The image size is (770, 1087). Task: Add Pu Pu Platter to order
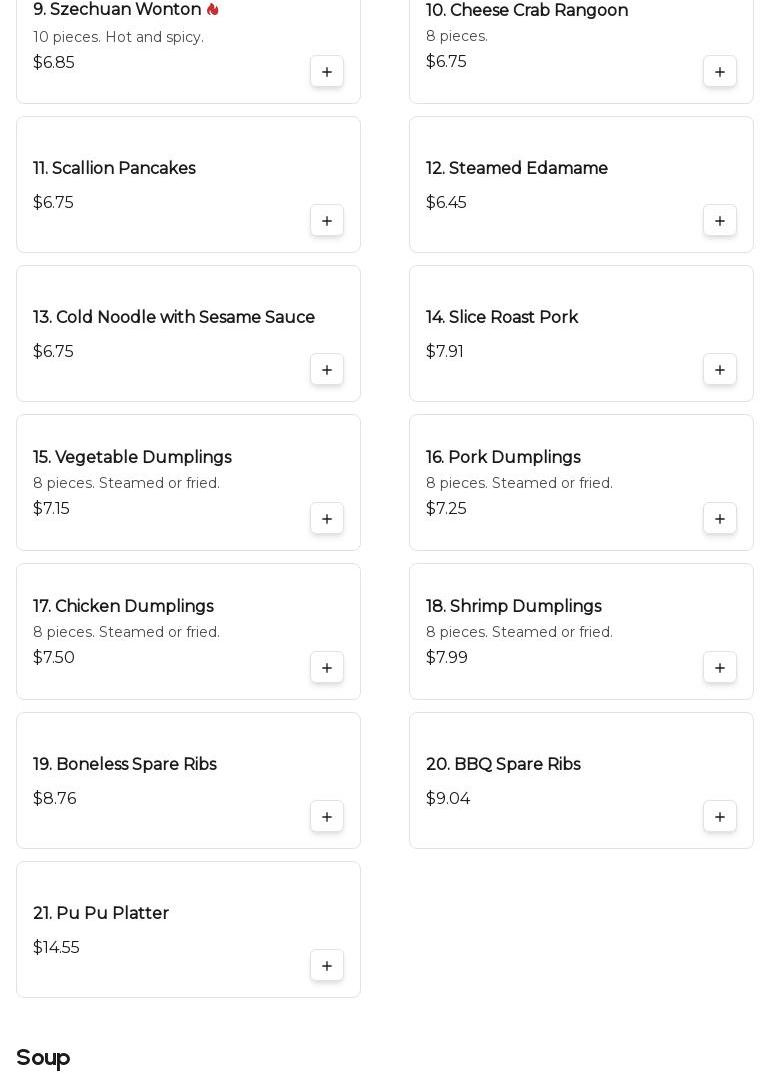click(326, 966)
